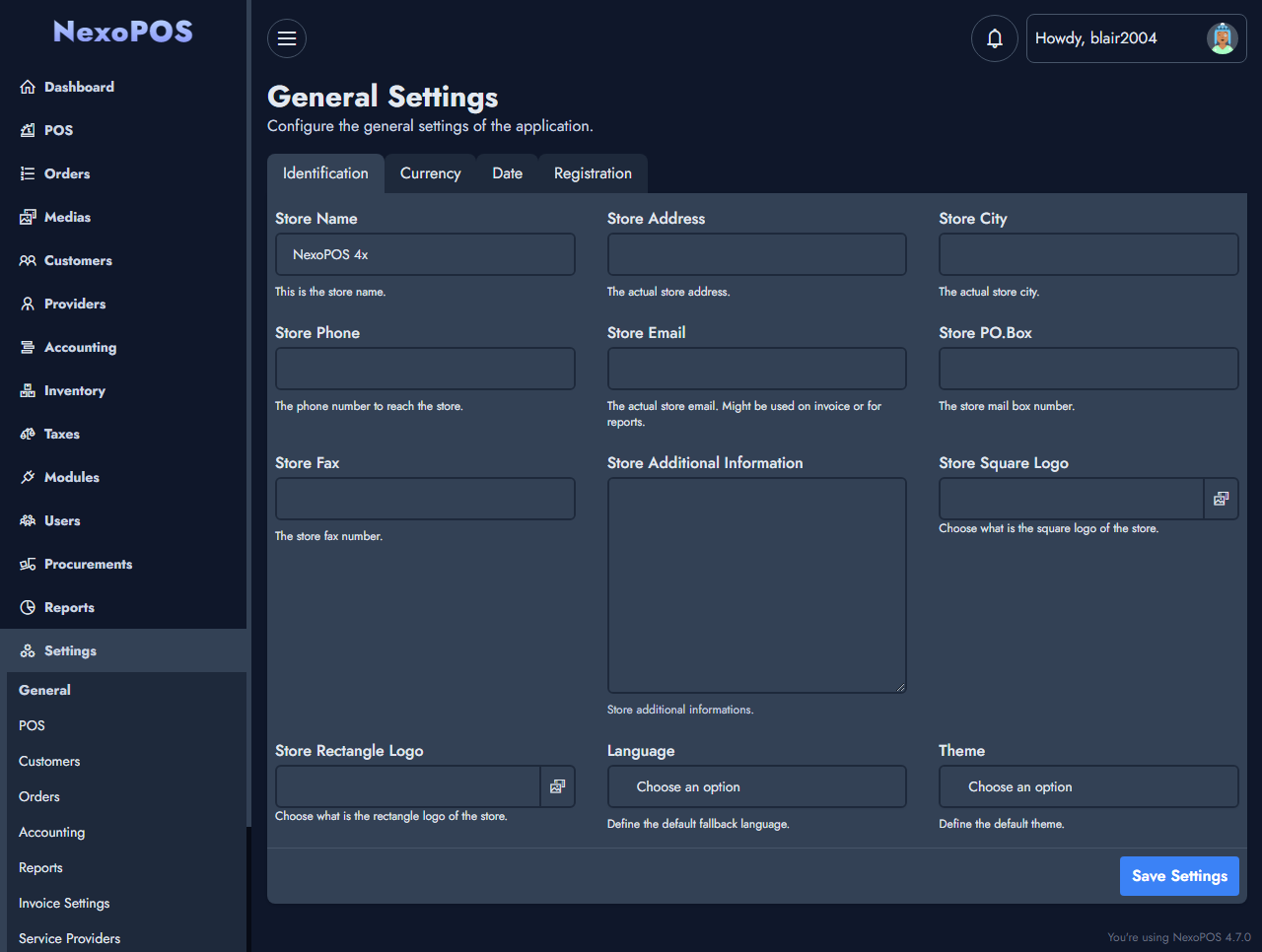Click the Store Rectangle Logo input field
Viewport: 1262px width, 952px height.
pos(408,786)
